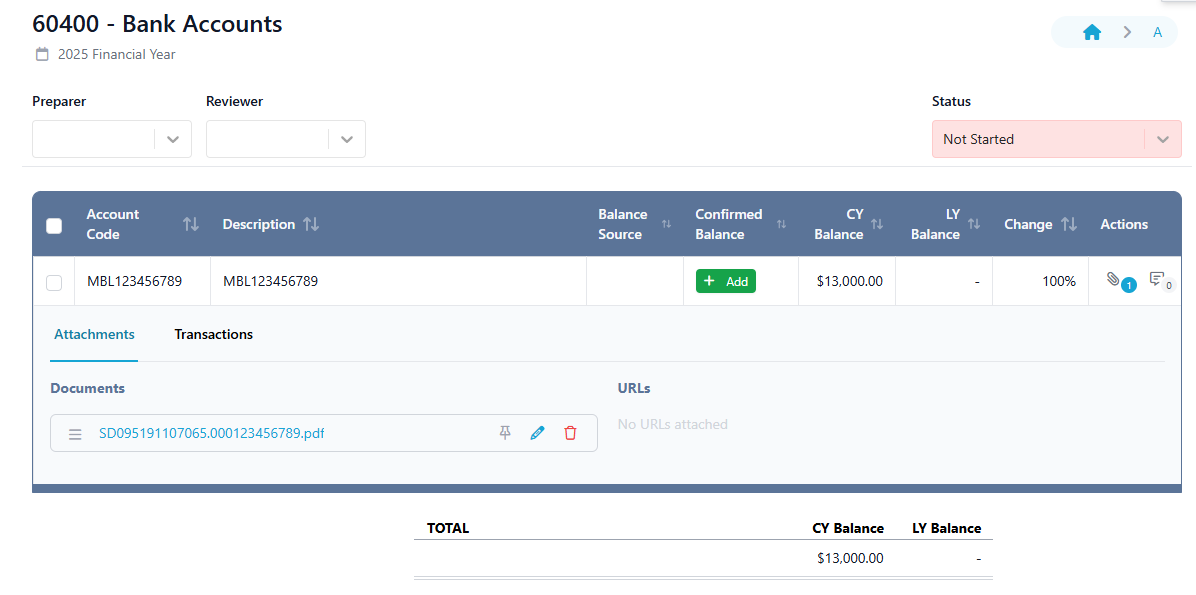Open the Reviewer dropdown
Viewport: 1196px width, 595px height.
[346, 139]
